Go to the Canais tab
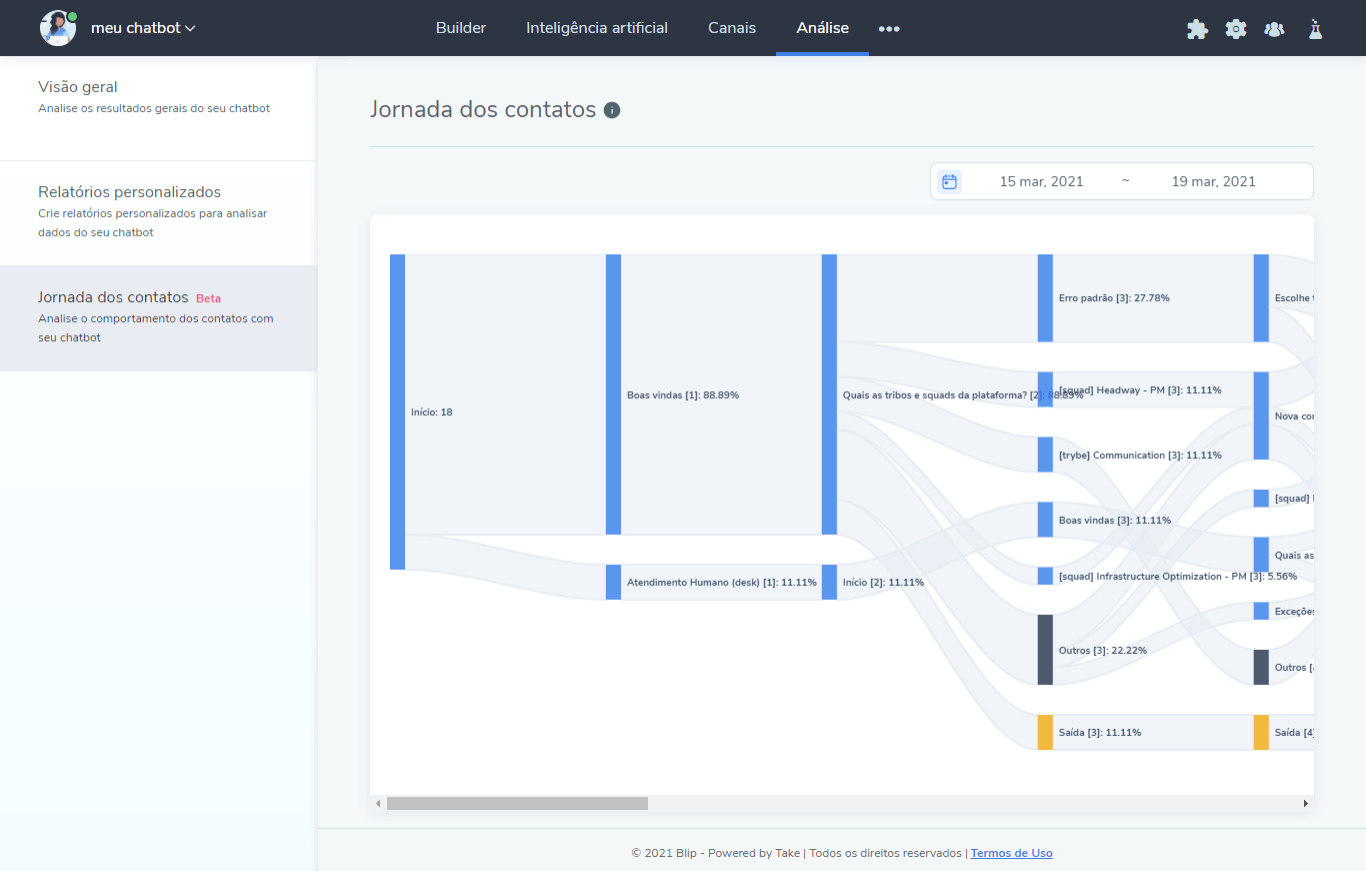1366x871 pixels. (732, 28)
